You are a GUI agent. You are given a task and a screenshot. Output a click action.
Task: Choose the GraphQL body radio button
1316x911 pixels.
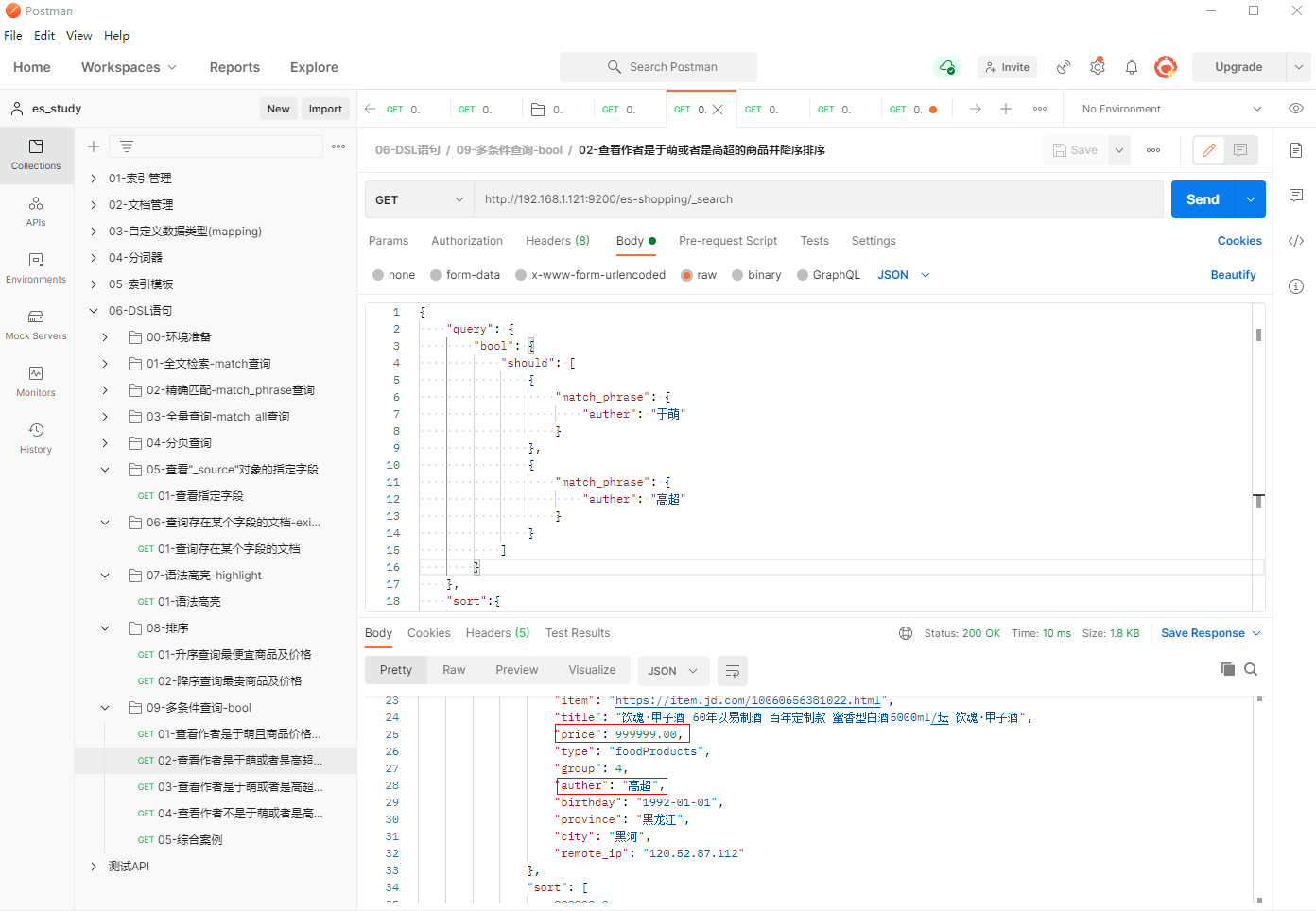click(803, 275)
